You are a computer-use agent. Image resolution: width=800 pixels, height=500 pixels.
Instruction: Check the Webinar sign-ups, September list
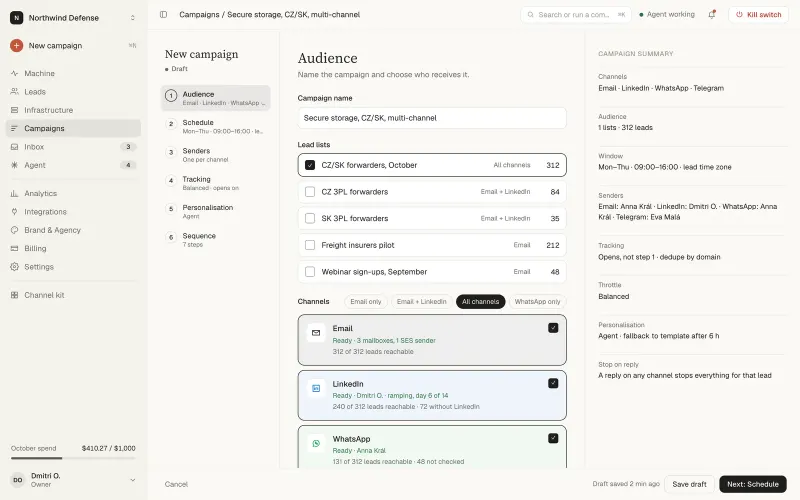click(x=310, y=272)
